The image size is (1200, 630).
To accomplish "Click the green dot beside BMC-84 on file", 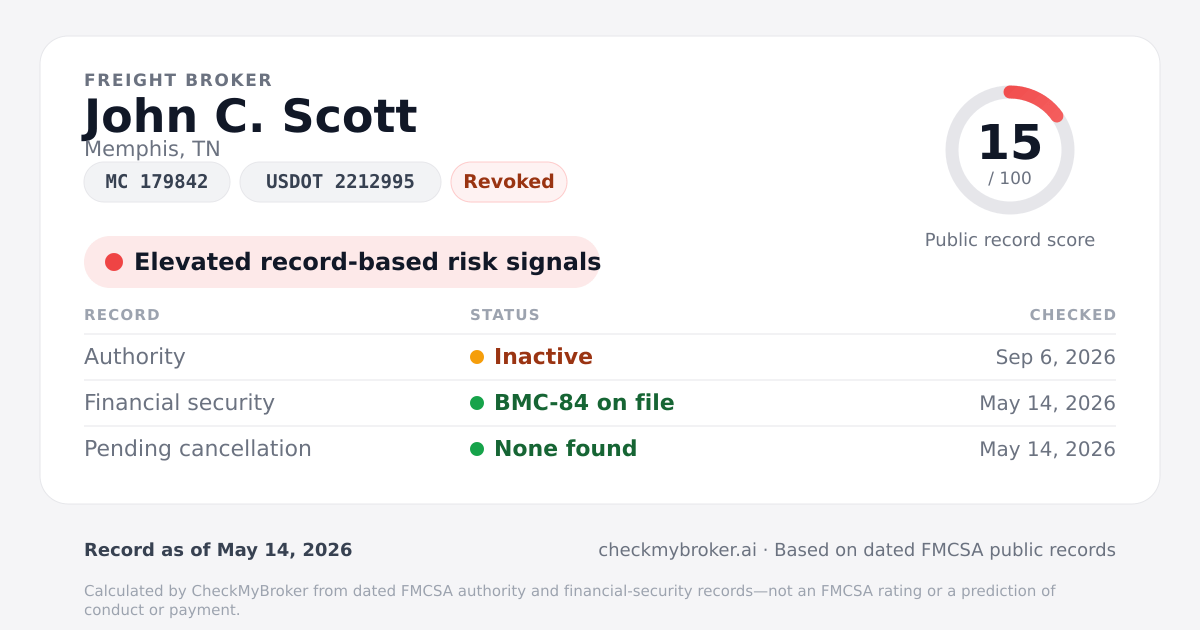I will click(477, 403).
